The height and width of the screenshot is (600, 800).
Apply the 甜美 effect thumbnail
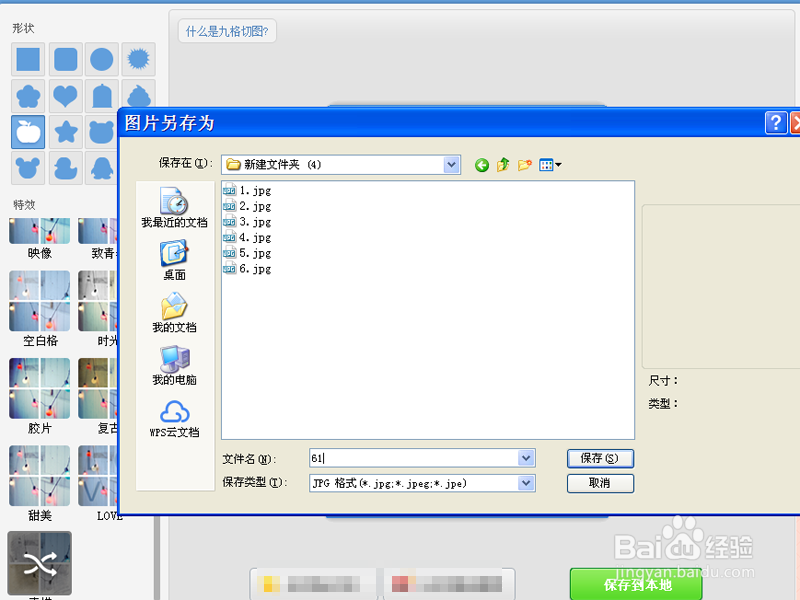[39, 476]
